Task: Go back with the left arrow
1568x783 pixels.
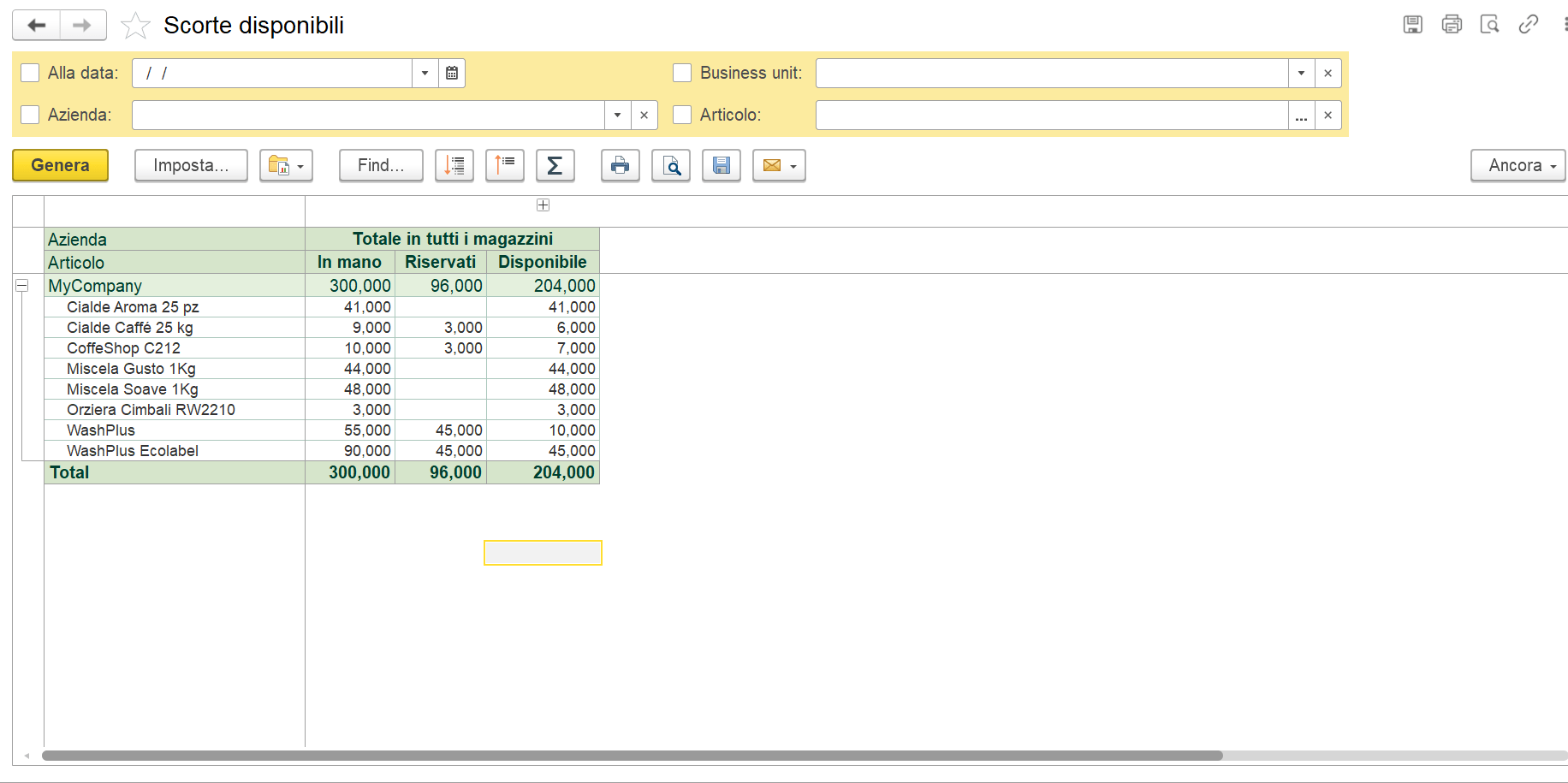Action: click(36, 25)
